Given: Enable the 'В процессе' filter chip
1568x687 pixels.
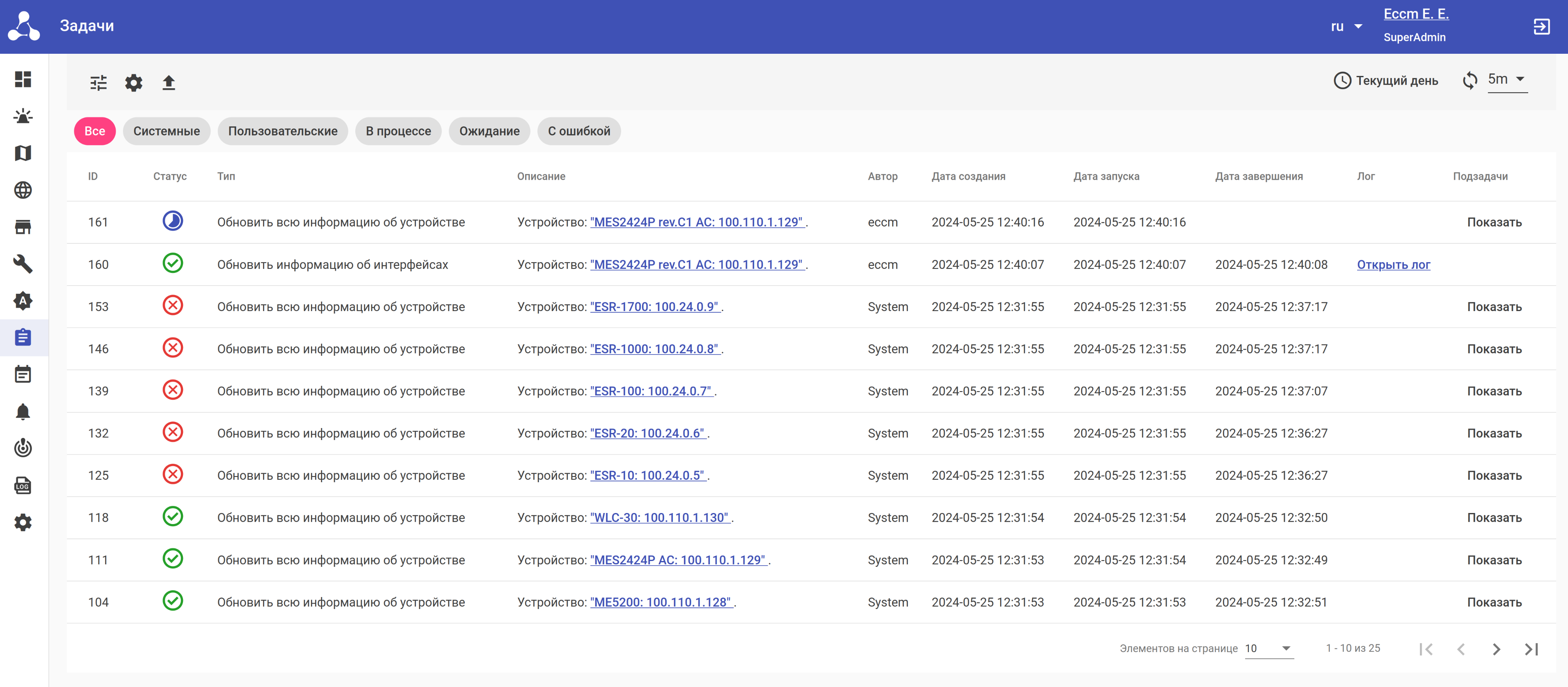Looking at the screenshot, I should coord(398,131).
